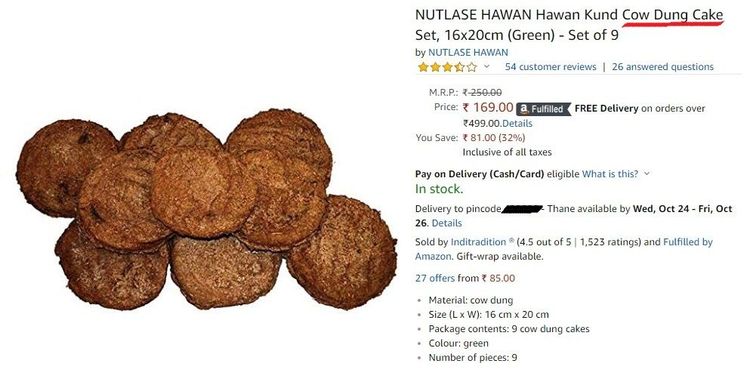Click the product title text
This screenshot has height=375, width=750.
pyautogui.click(x=569, y=25)
